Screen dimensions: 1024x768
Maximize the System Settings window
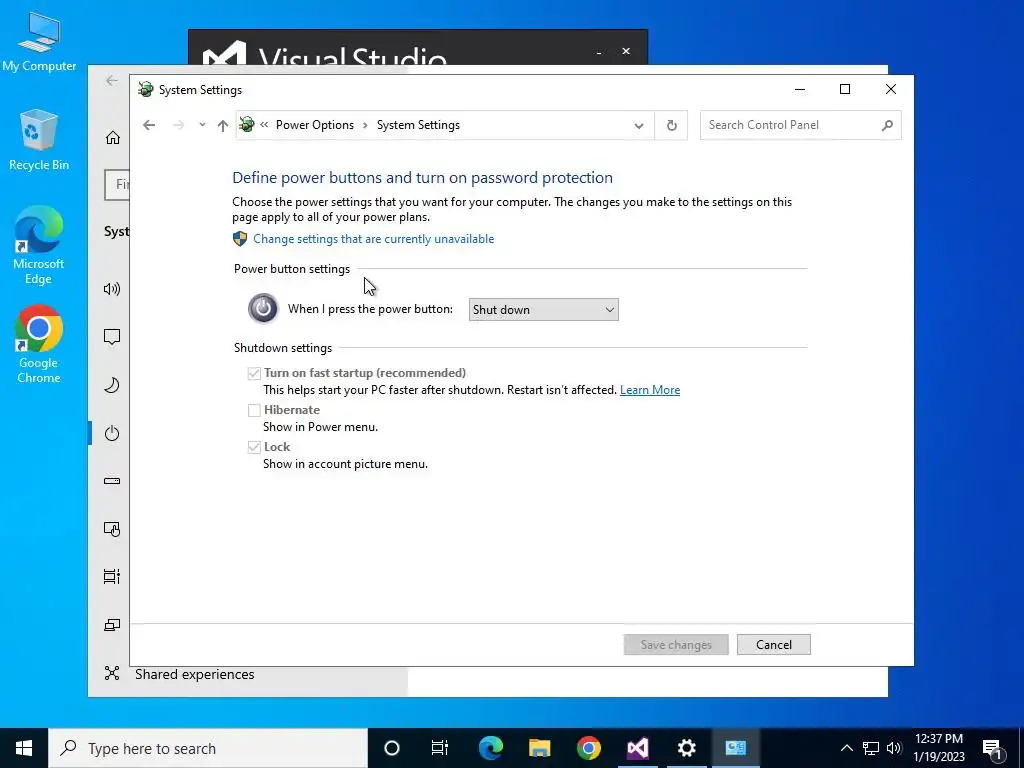coord(845,89)
